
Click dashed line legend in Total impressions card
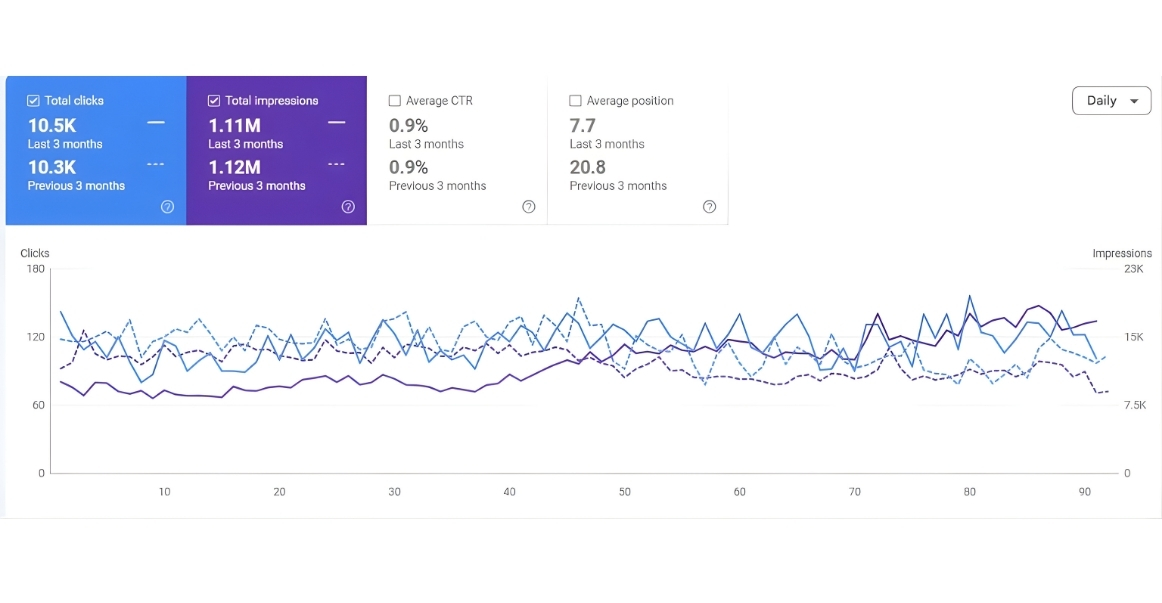coord(337,164)
